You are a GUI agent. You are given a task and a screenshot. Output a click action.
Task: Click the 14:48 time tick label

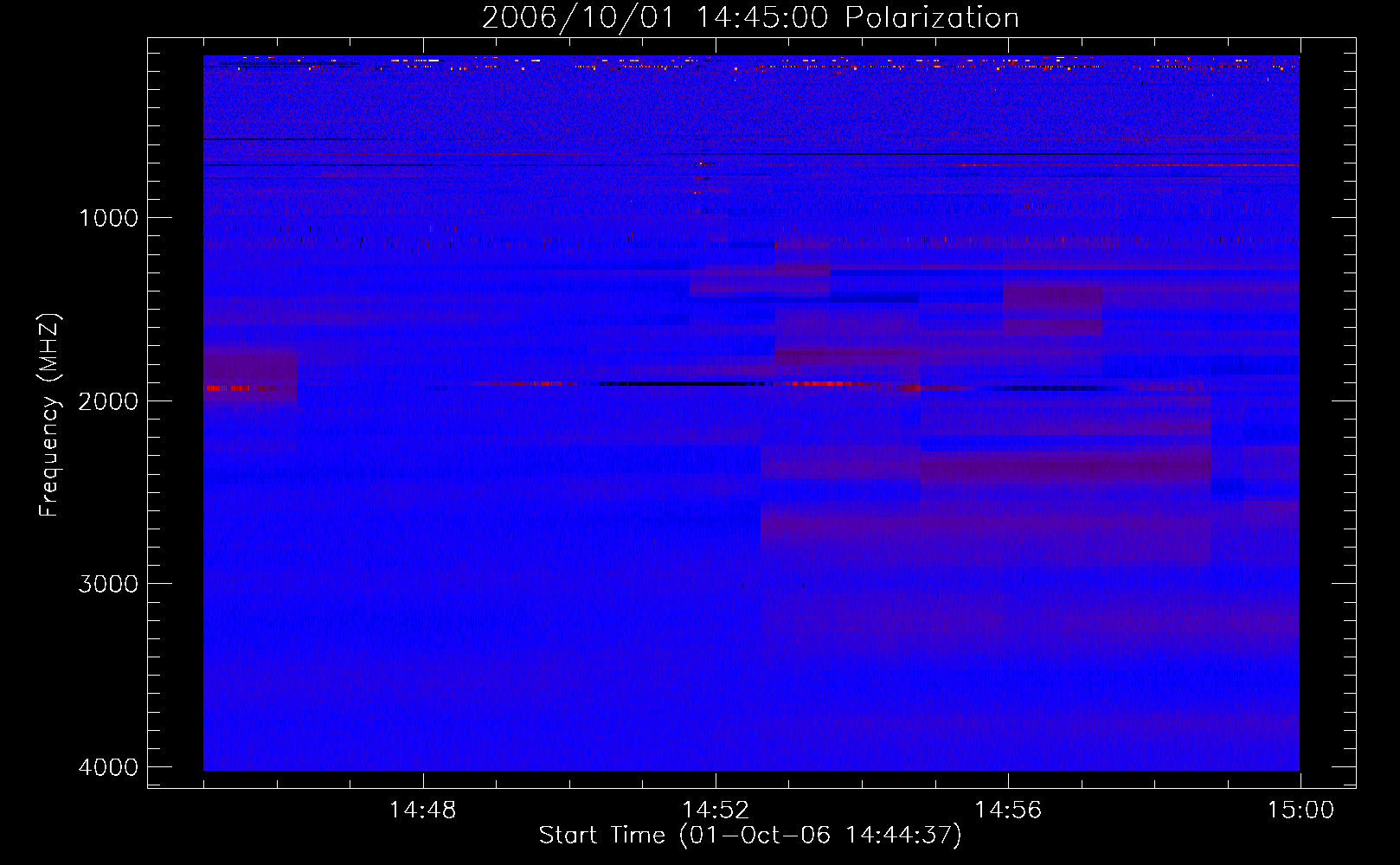click(423, 811)
